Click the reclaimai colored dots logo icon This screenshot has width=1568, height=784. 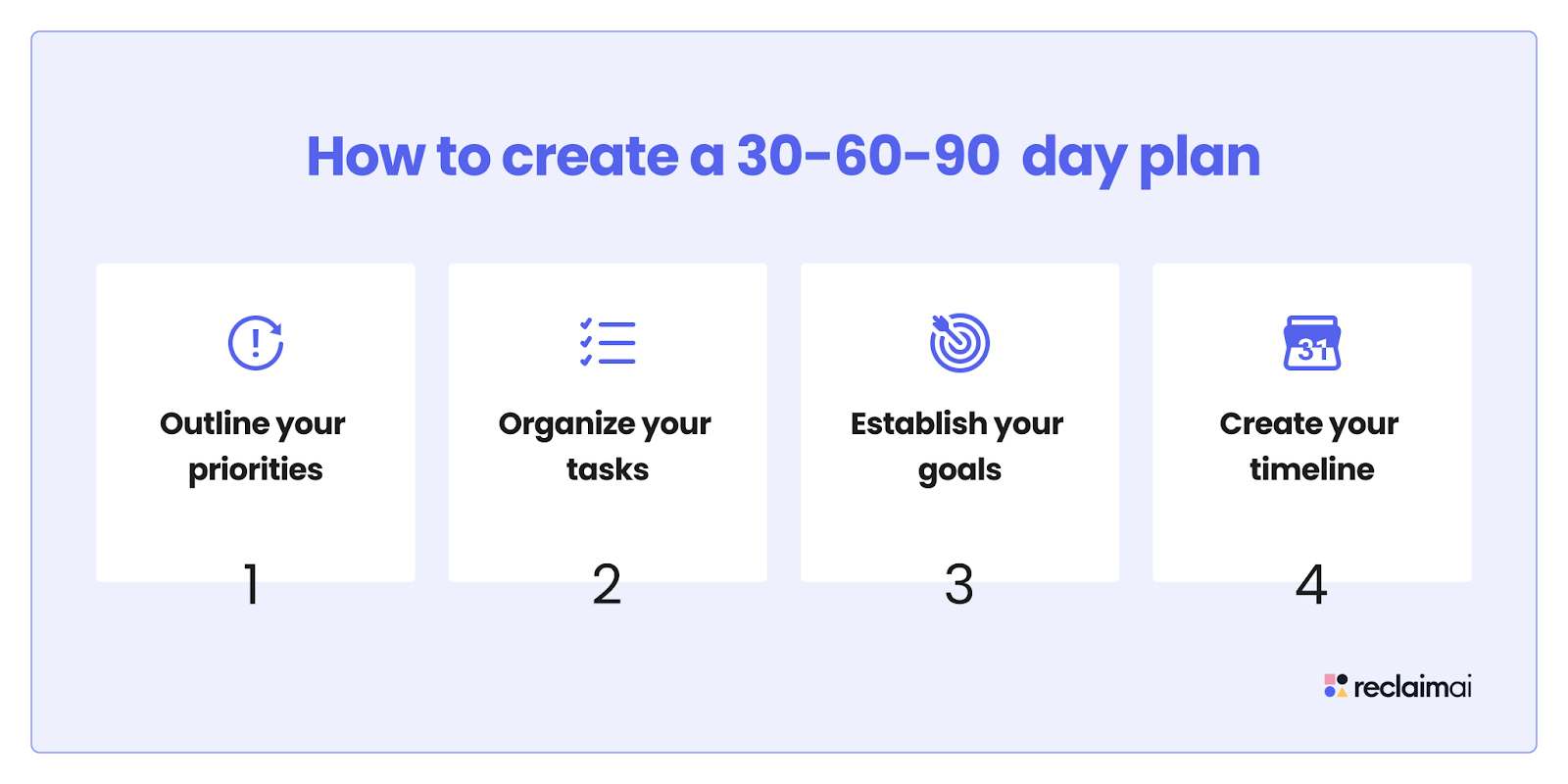click(x=1336, y=686)
